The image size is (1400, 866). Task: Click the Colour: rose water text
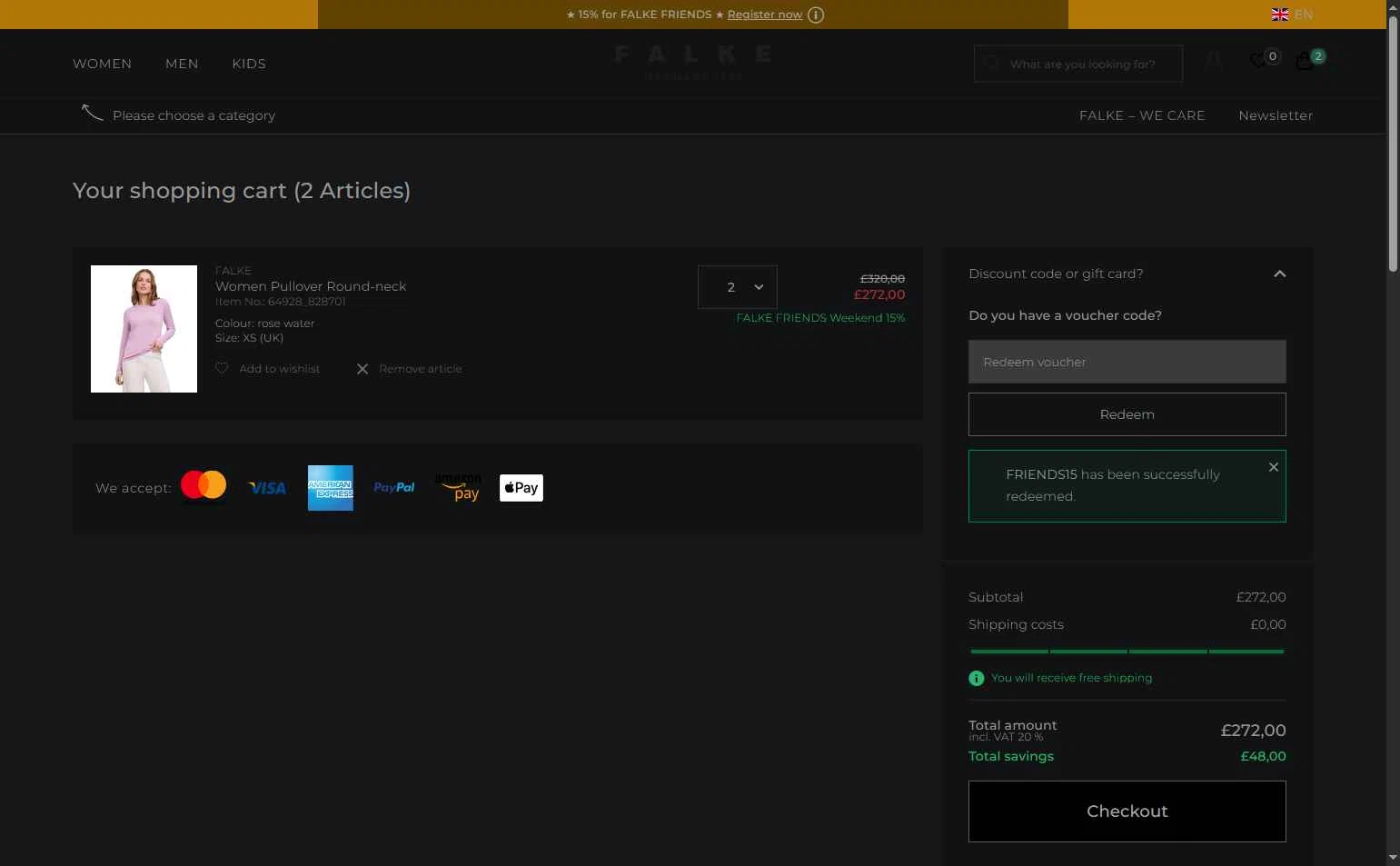point(265,324)
